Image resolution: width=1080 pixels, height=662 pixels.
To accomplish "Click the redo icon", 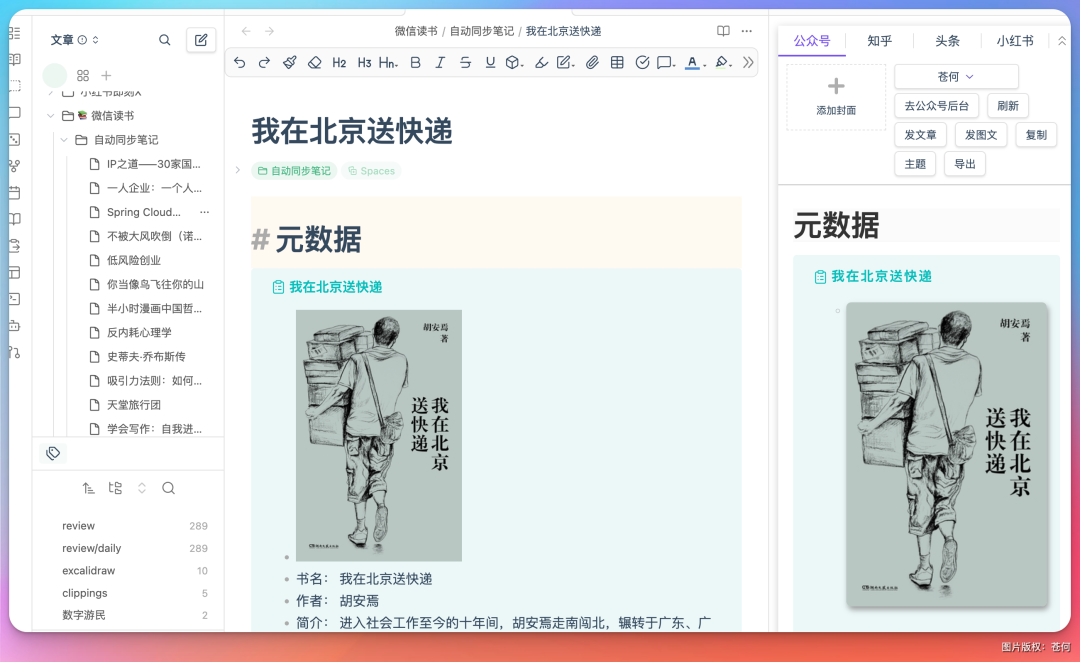I will point(263,62).
